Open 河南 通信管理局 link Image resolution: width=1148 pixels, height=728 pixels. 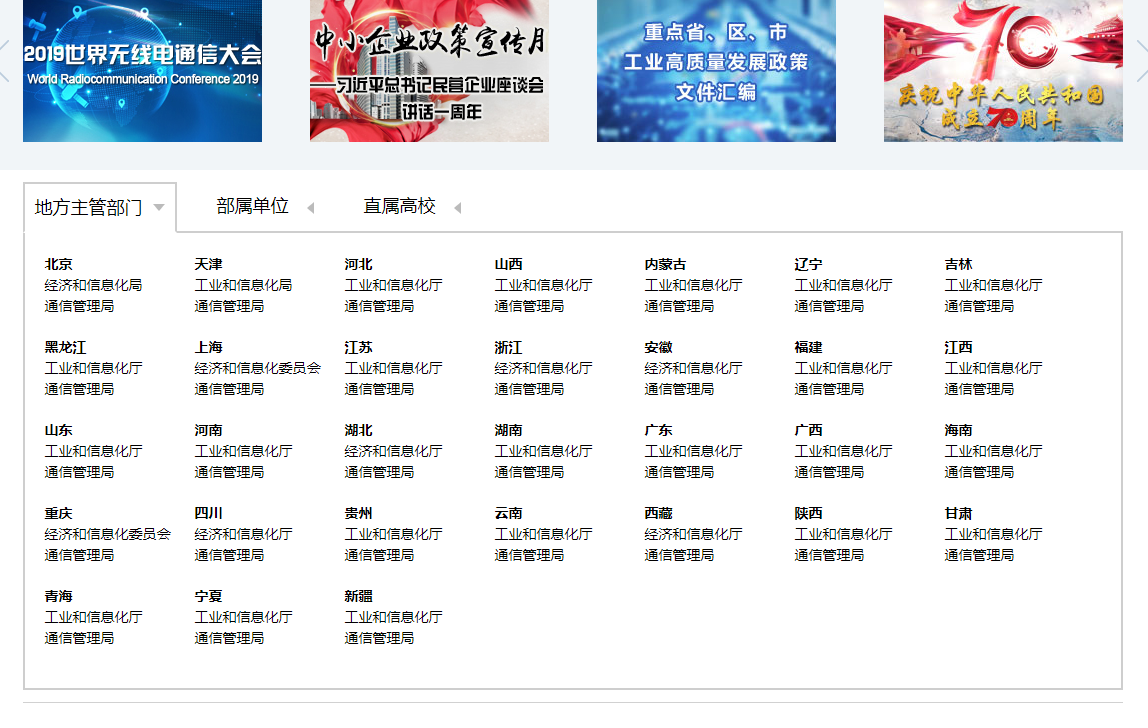(x=229, y=472)
